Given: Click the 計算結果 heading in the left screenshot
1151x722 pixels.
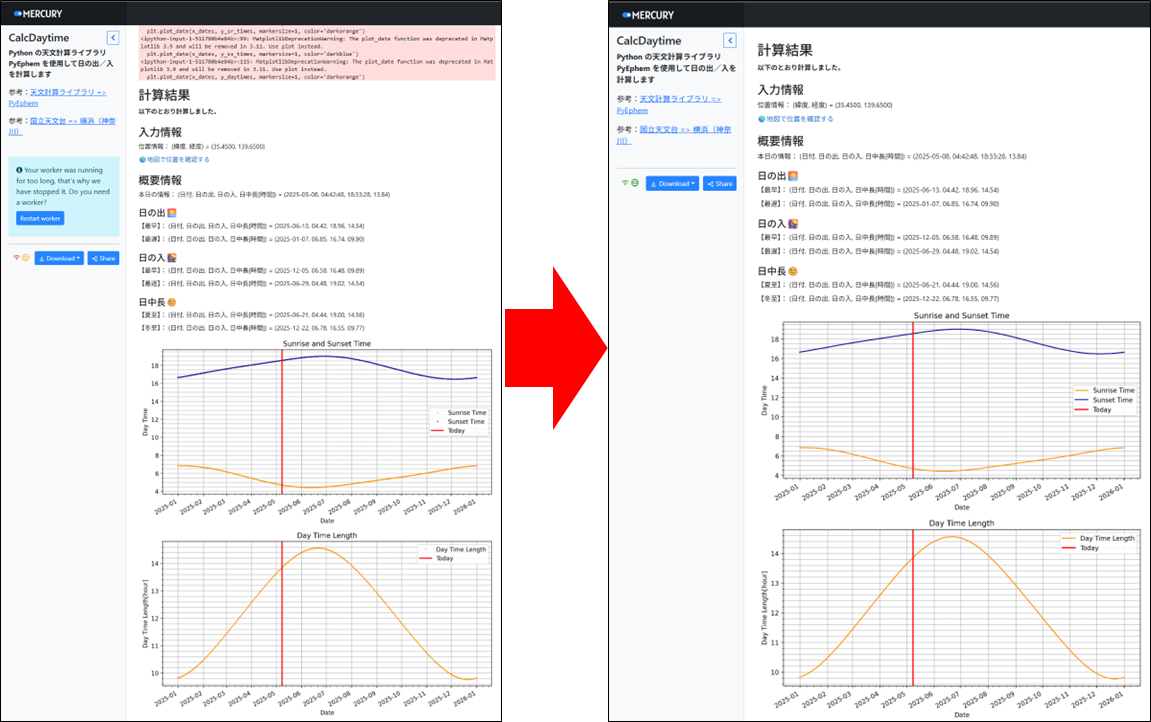Looking at the screenshot, I should coord(164,95).
